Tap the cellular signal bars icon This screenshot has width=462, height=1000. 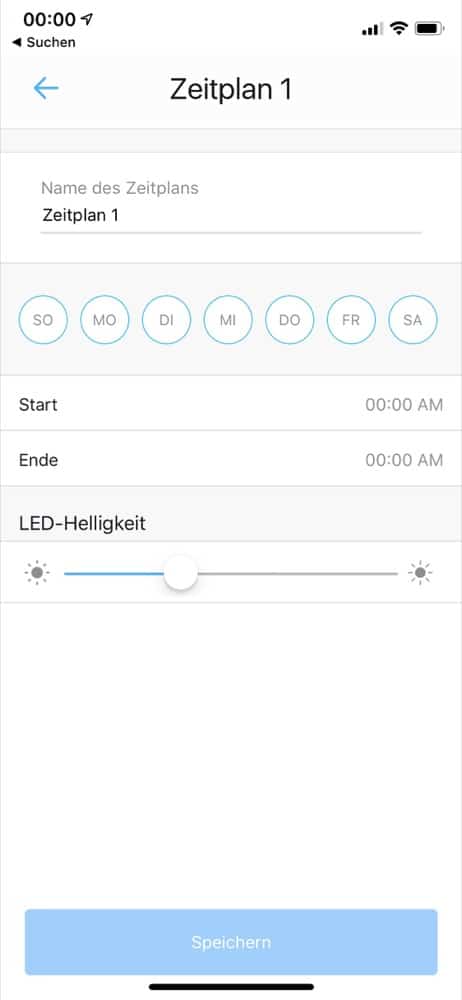pyautogui.click(x=372, y=29)
